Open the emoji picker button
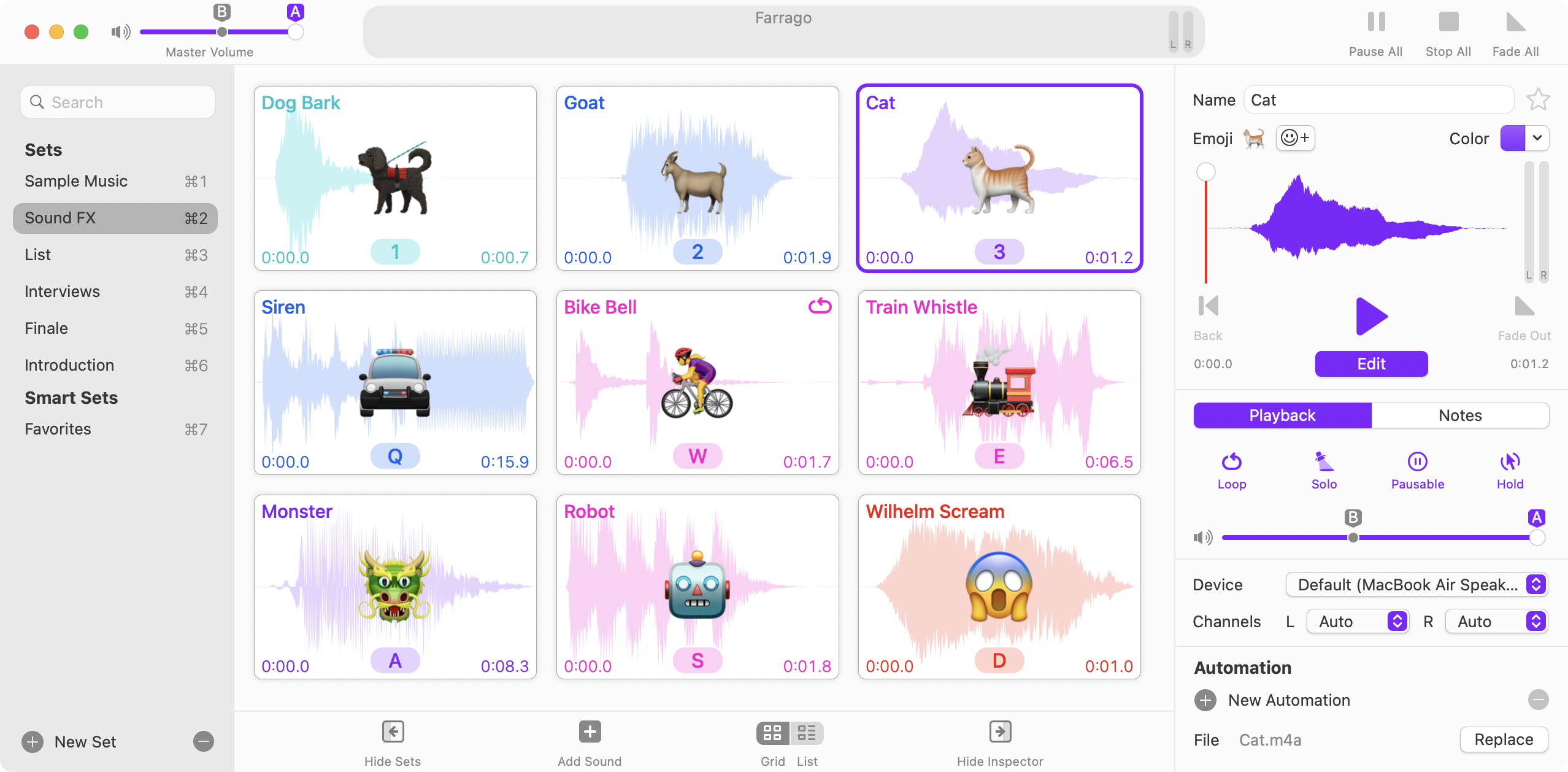The image size is (1568, 772). point(1295,138)
